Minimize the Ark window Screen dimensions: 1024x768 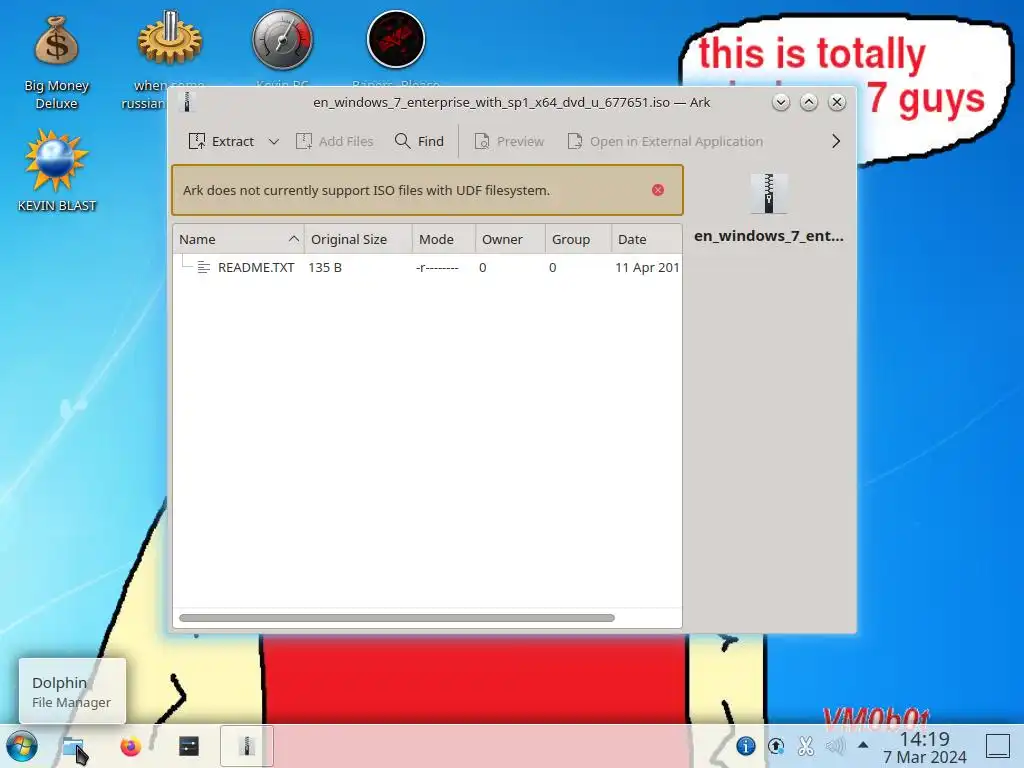tap(780, 102)
